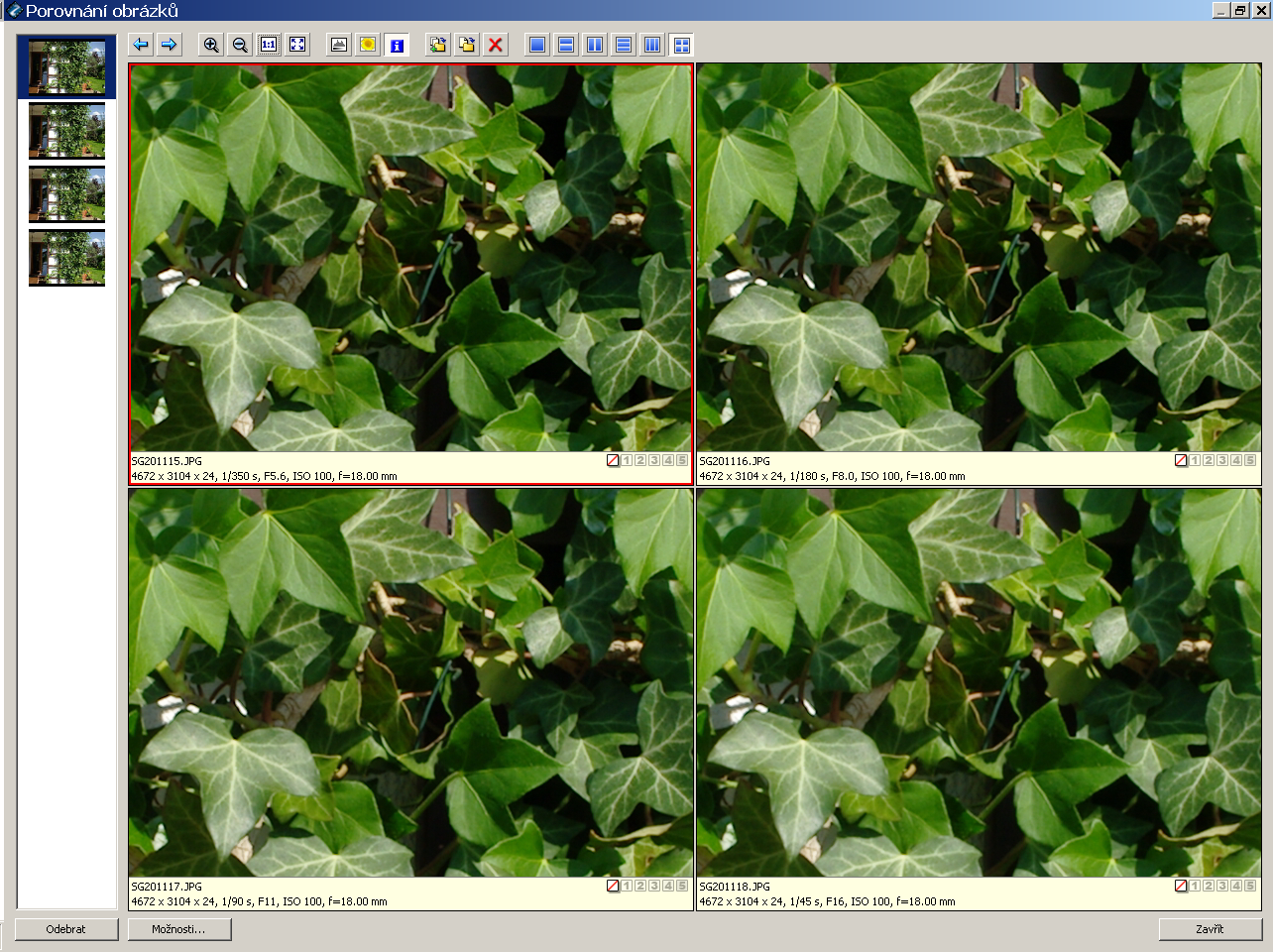The height and width of the screenshot is (952, 1273).
Task: Click the red X delete icon
Action: point(496,45)
